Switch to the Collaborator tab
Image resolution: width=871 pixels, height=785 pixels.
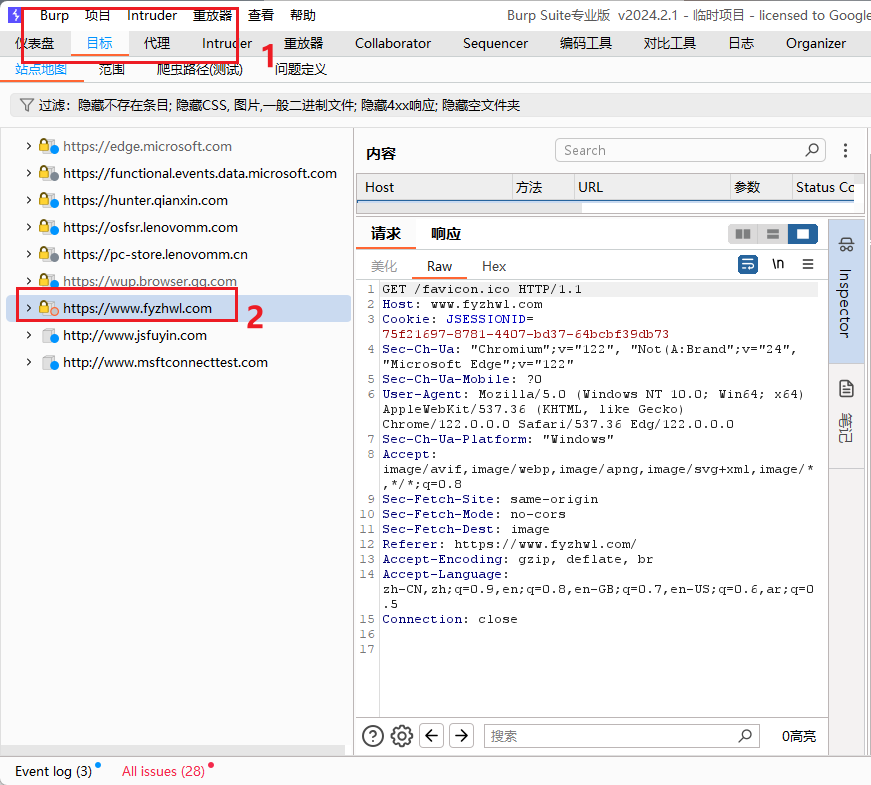[393, 43]
